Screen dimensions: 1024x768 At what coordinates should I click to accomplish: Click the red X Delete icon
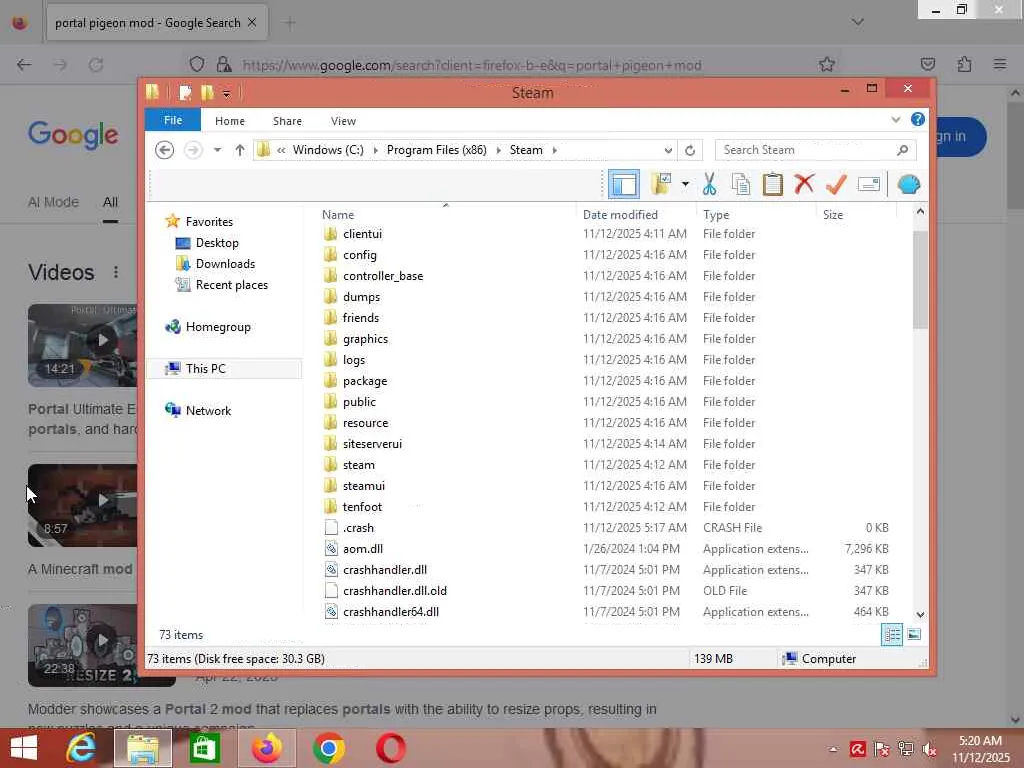pos(804,185)
